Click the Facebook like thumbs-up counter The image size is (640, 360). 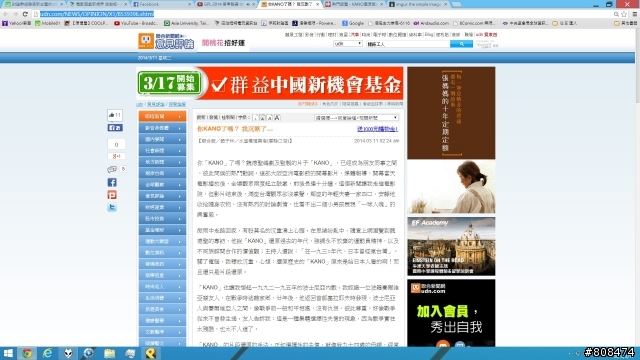pos(115,115)
